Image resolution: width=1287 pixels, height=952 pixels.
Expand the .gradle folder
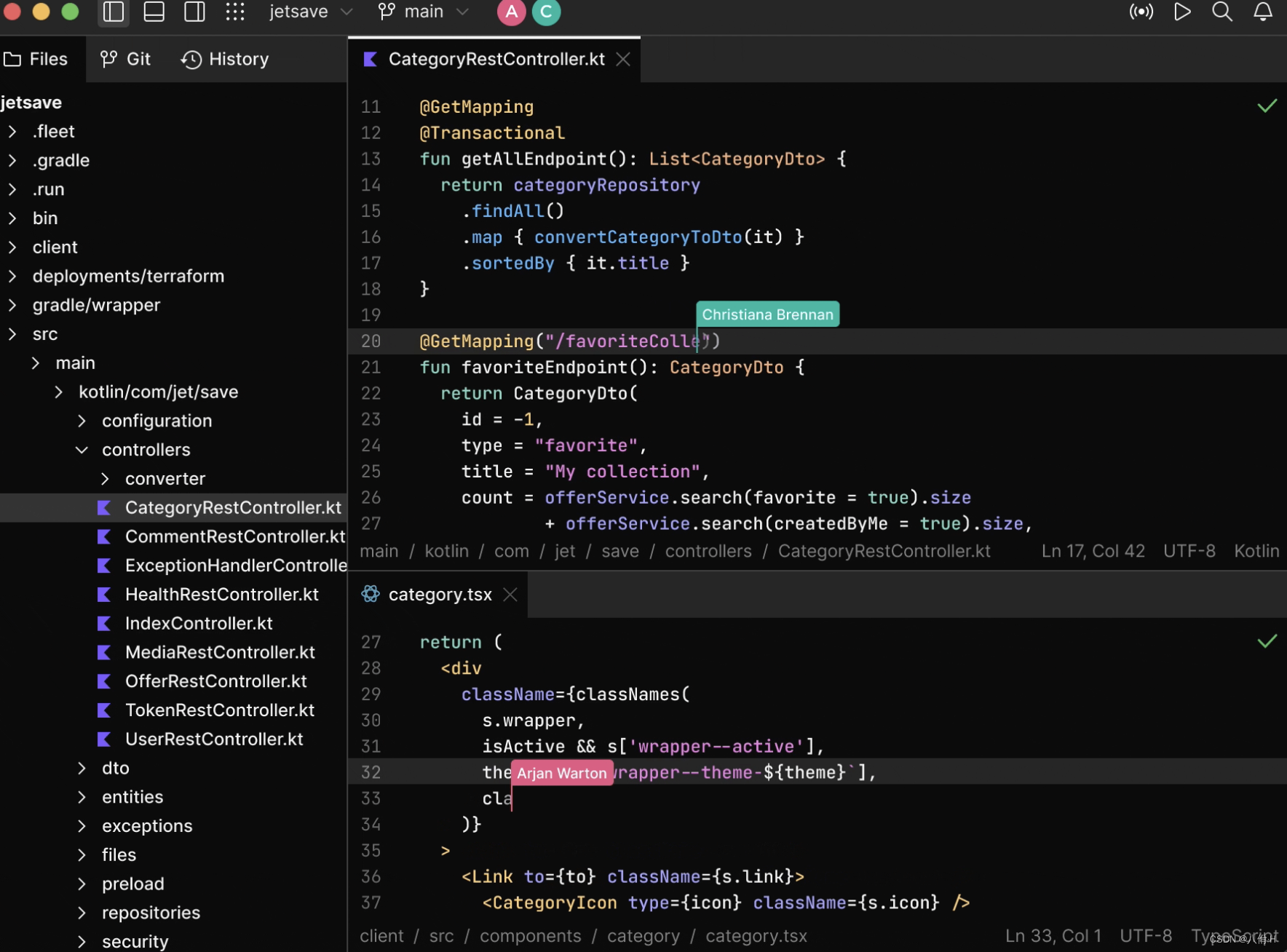12,160
